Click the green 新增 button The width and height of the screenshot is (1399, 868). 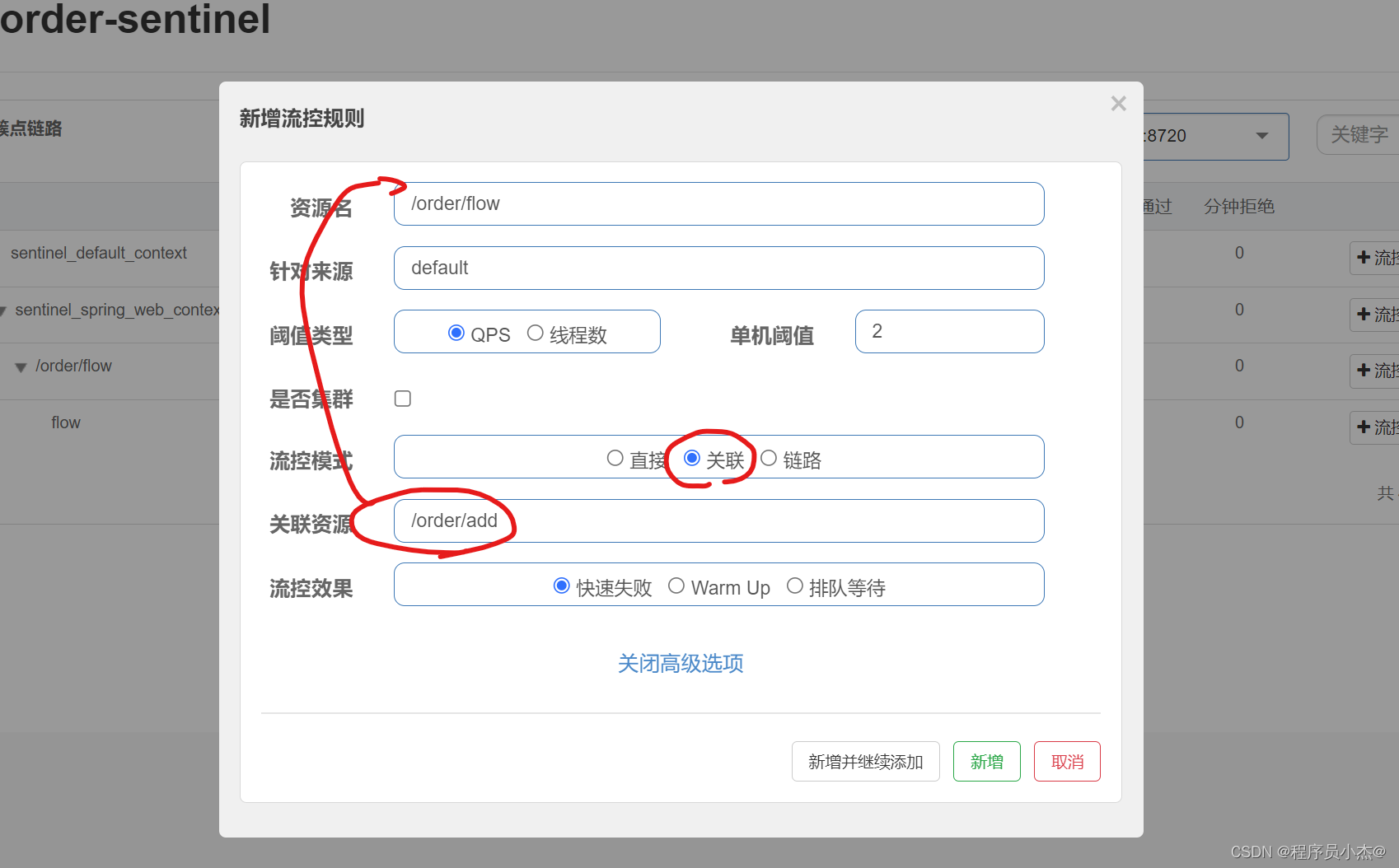point(986,761)
